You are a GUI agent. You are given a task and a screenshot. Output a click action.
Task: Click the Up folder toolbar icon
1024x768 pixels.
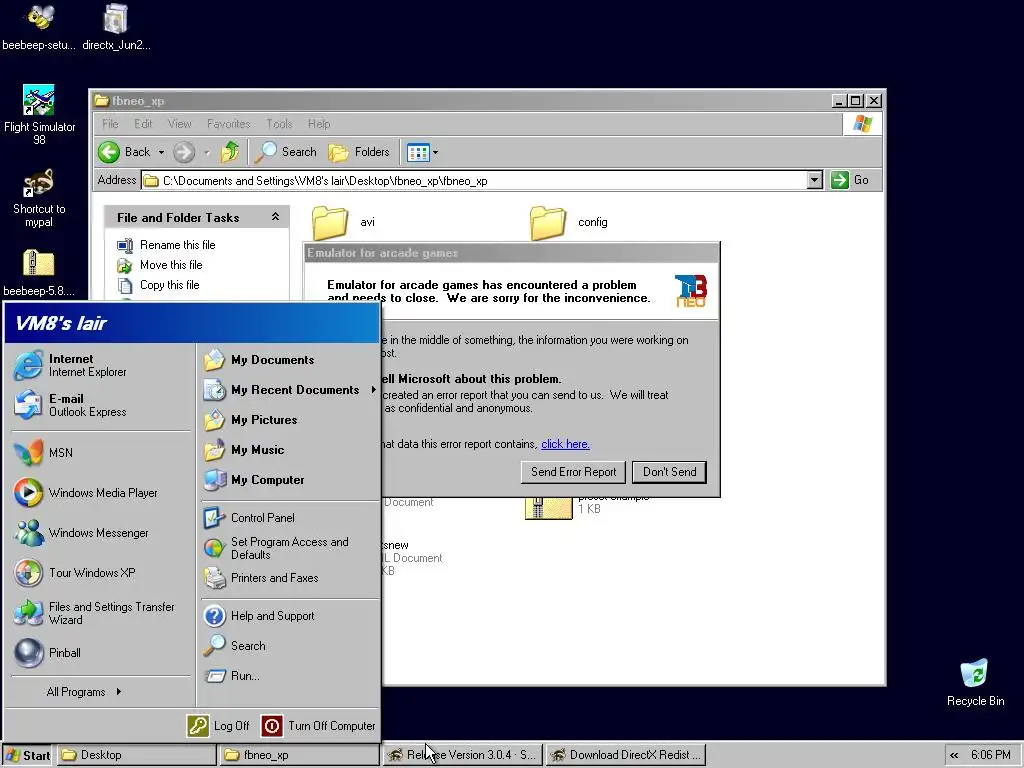(x=230, y=152)
